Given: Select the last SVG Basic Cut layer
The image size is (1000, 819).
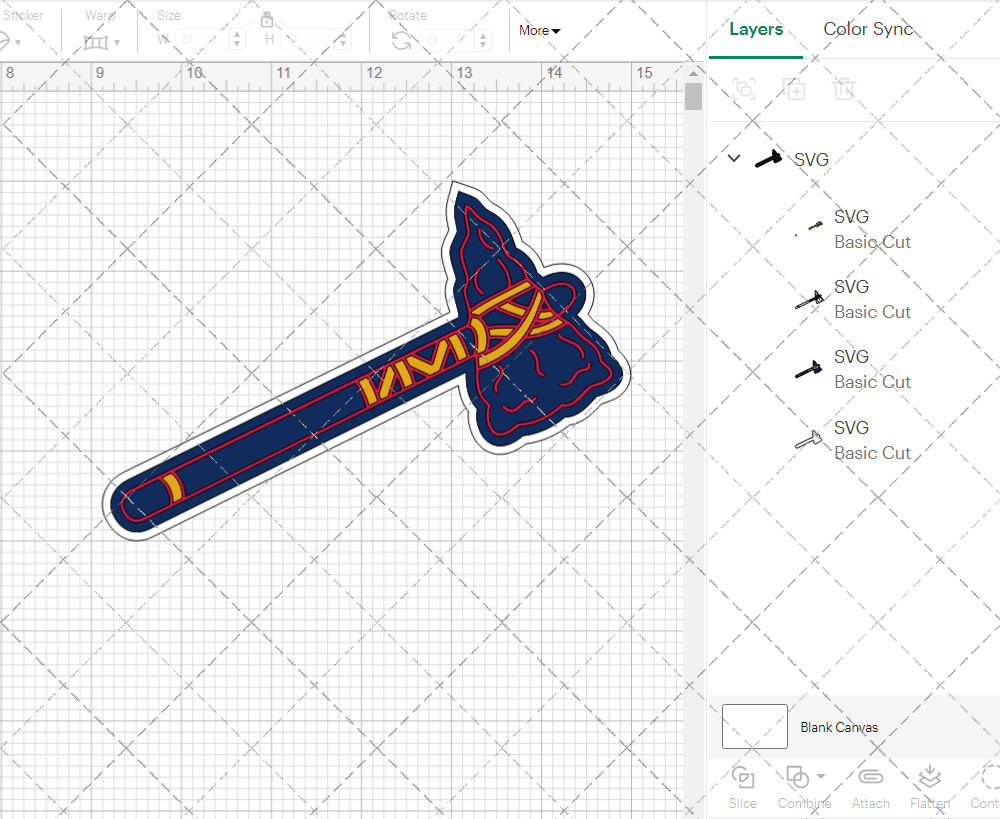Looking at the screenshot, I should tap(870, 440).
